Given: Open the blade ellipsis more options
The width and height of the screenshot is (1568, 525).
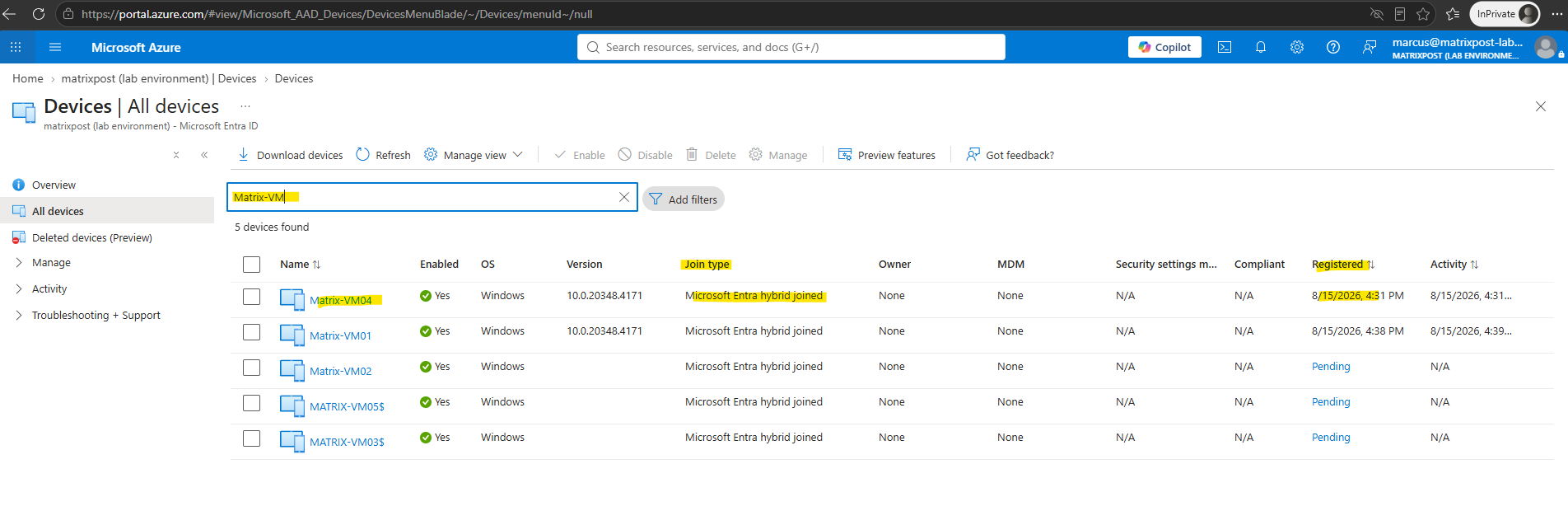Looking at the screenshot, I should click(x=245, y=106).
